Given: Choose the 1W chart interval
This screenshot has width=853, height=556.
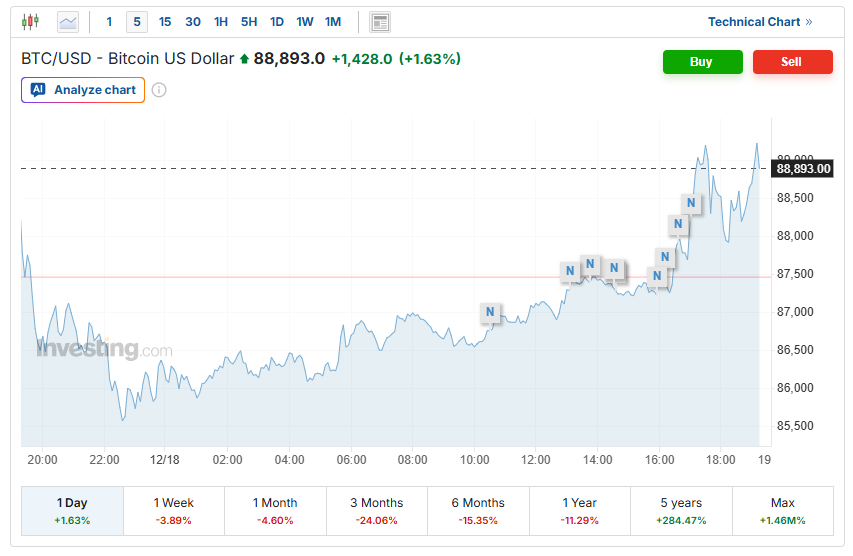Looking at the screenshot, I should [305, 21].
